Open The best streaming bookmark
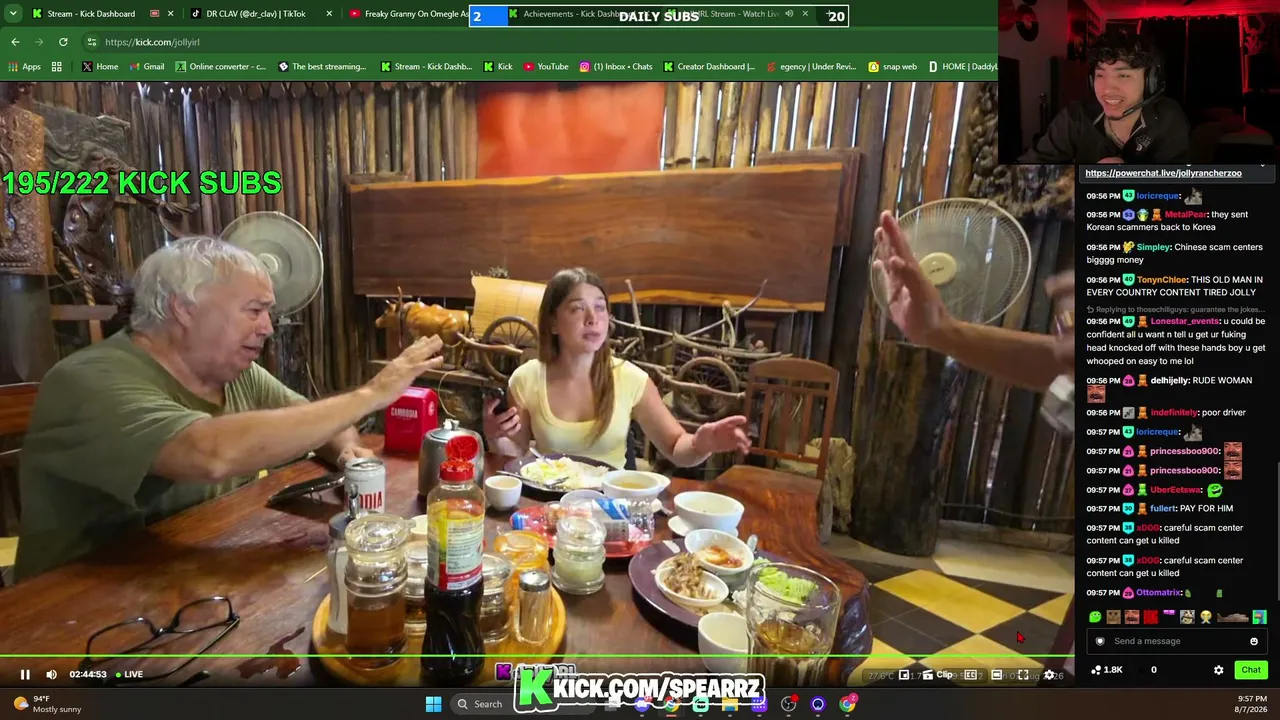The height and width of the screenshot is (720, 1280). (x=322, y=67)
